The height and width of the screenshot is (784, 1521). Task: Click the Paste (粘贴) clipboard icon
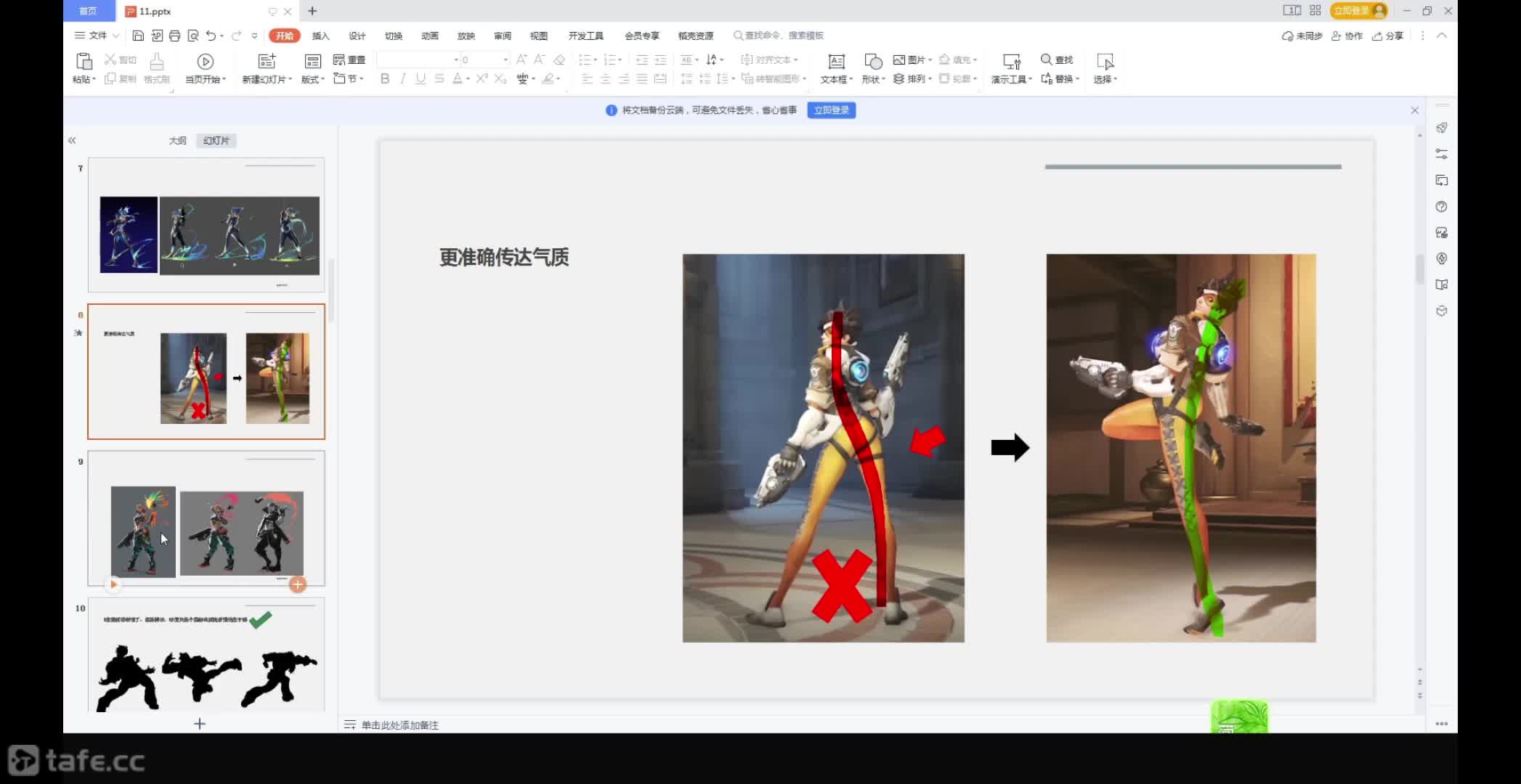84,61
